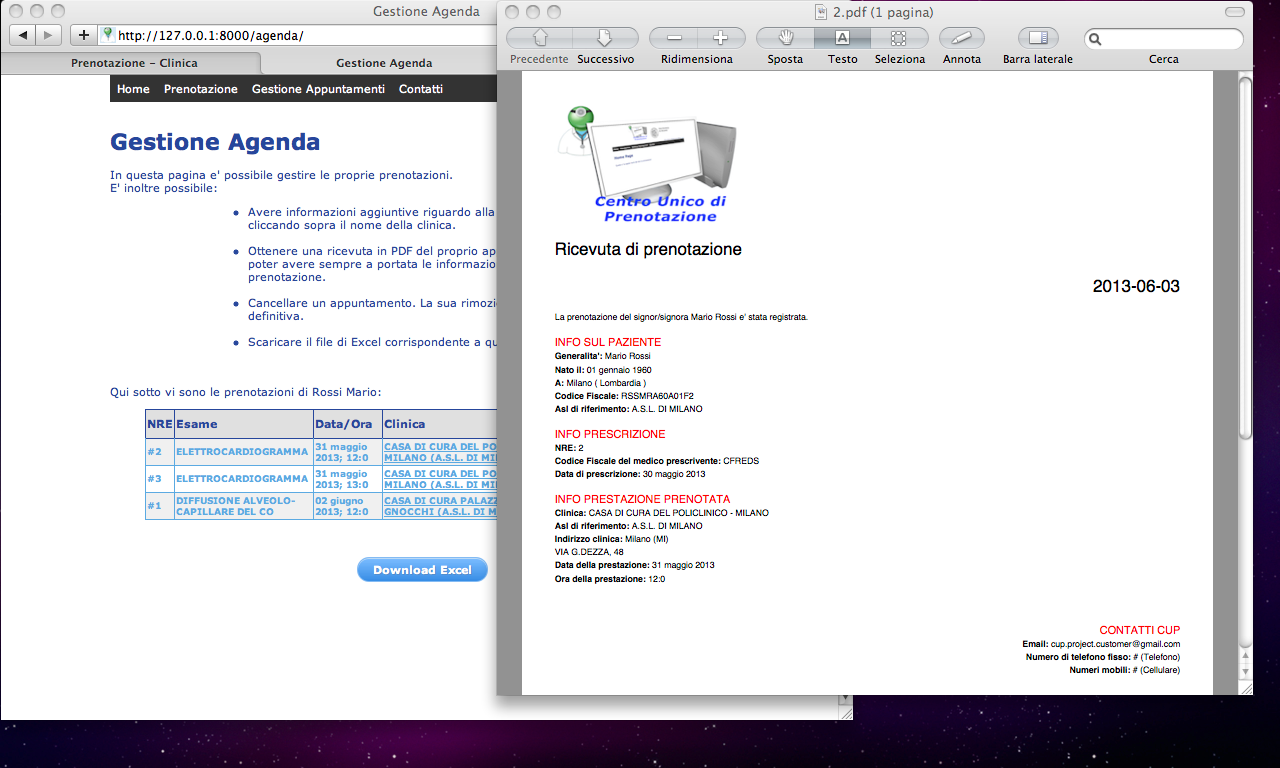Click inside the Cerca search field
Viewport: 1280px width, 768px height.
1163,37
